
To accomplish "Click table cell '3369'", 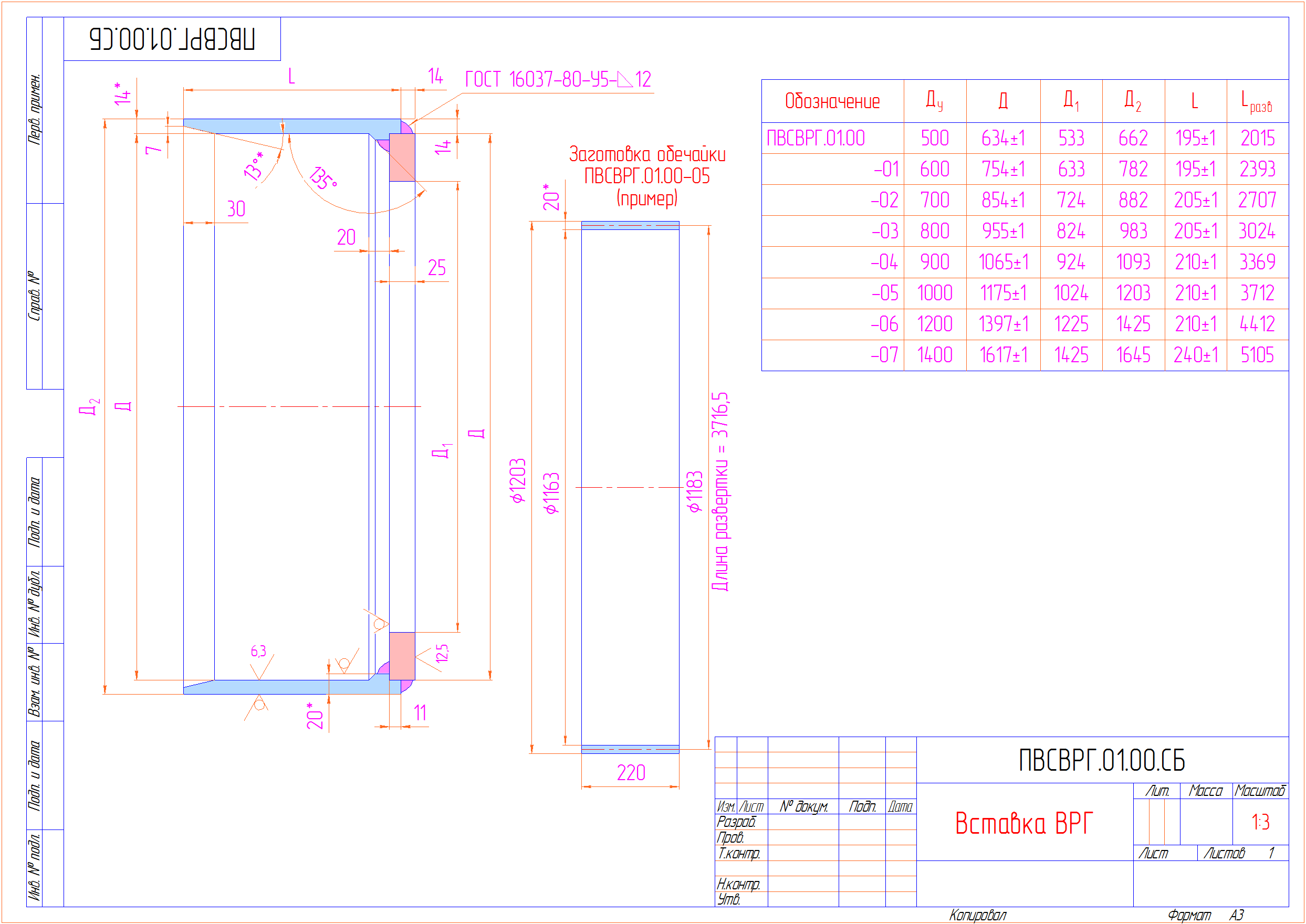I will pyautogui.click(x=1258, y=262).
